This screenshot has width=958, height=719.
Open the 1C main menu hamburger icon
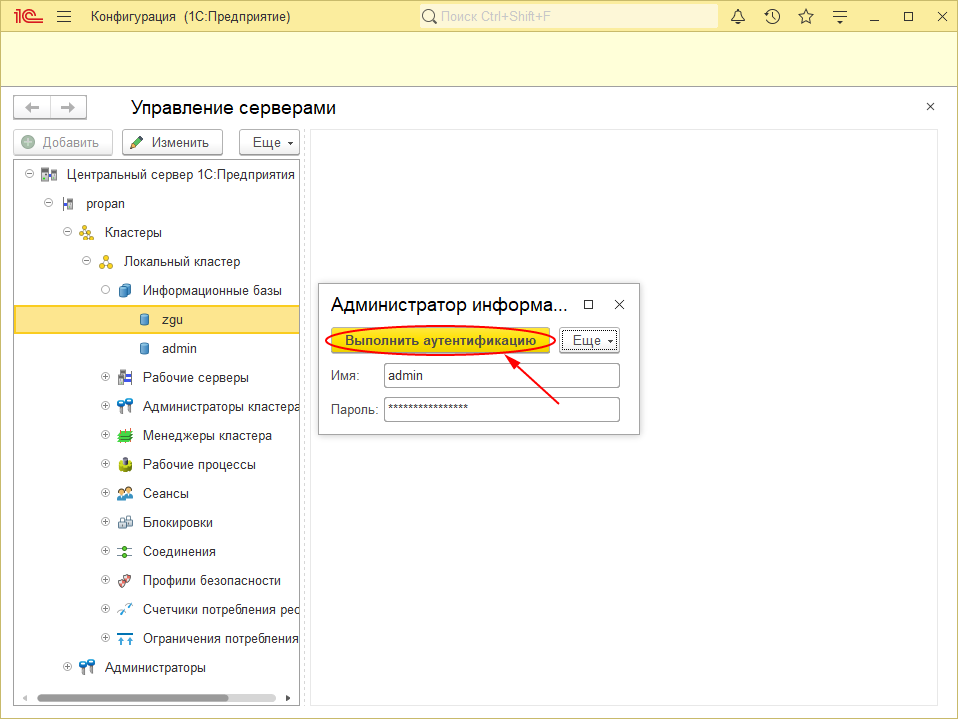[x=64, y=16]
